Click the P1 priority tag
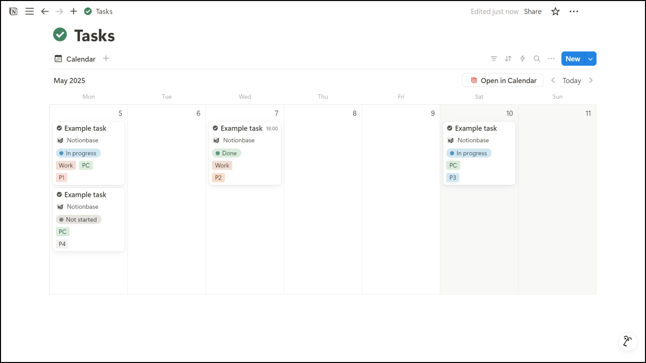Viewport: 646px width, 363px height. [x=61, y=178]
